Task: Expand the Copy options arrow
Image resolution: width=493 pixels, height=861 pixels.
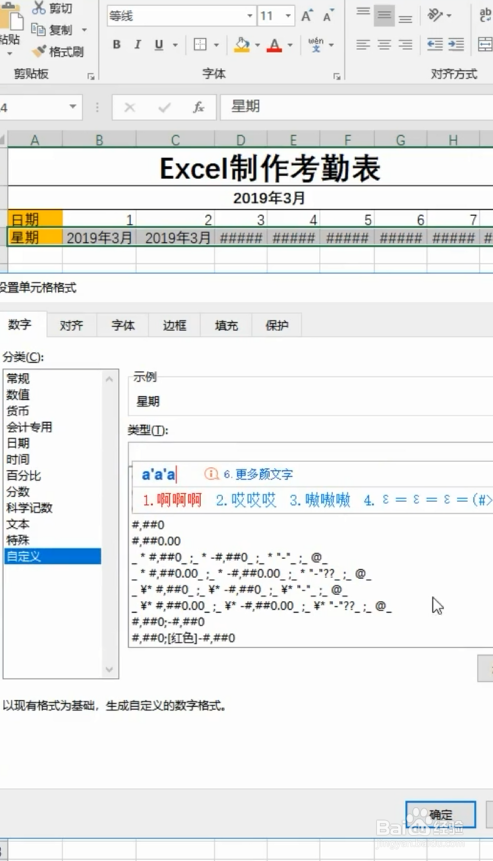Action: (x=84, y=30)
